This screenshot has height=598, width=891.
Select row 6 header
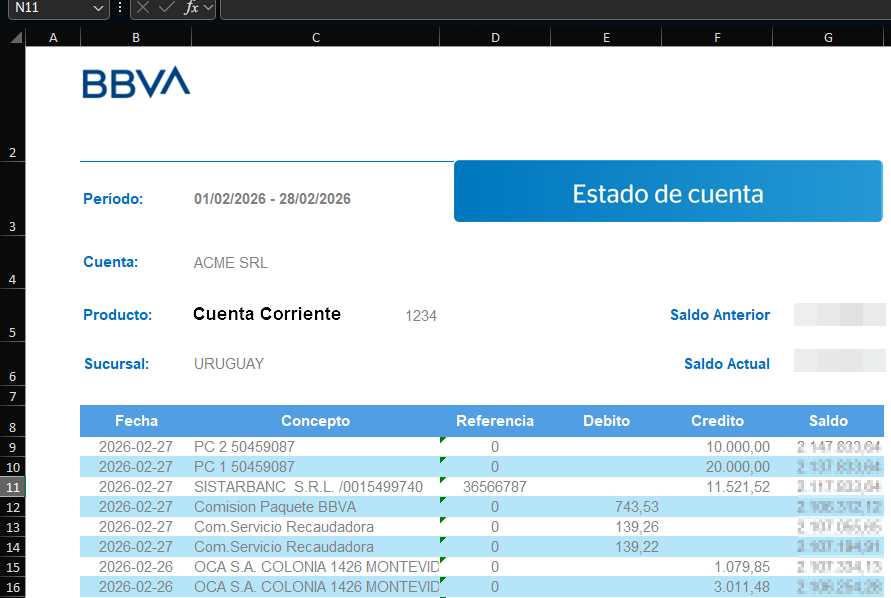click(x=13, y=363)
